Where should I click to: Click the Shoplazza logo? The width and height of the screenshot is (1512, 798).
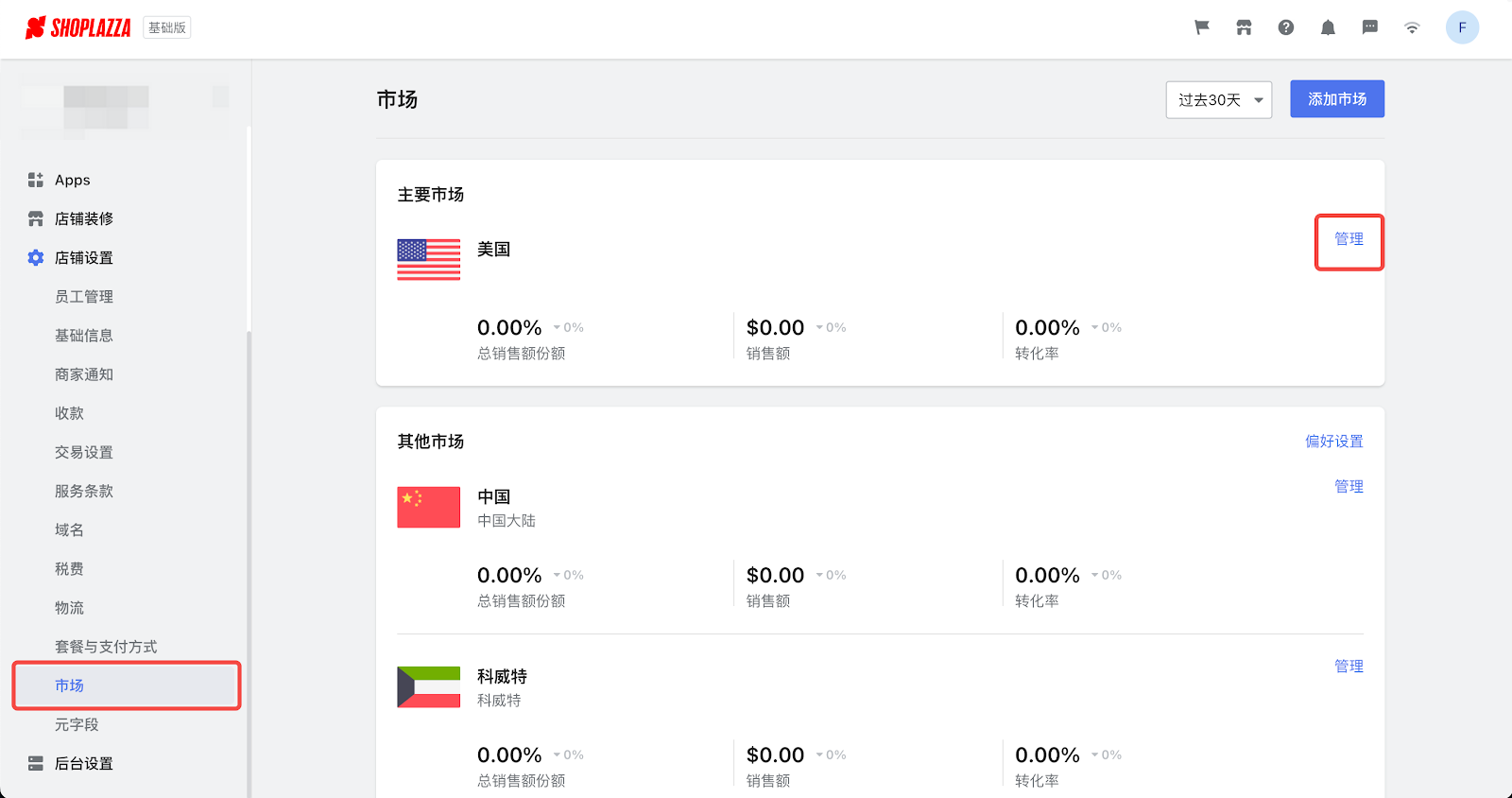click(78, 27)
